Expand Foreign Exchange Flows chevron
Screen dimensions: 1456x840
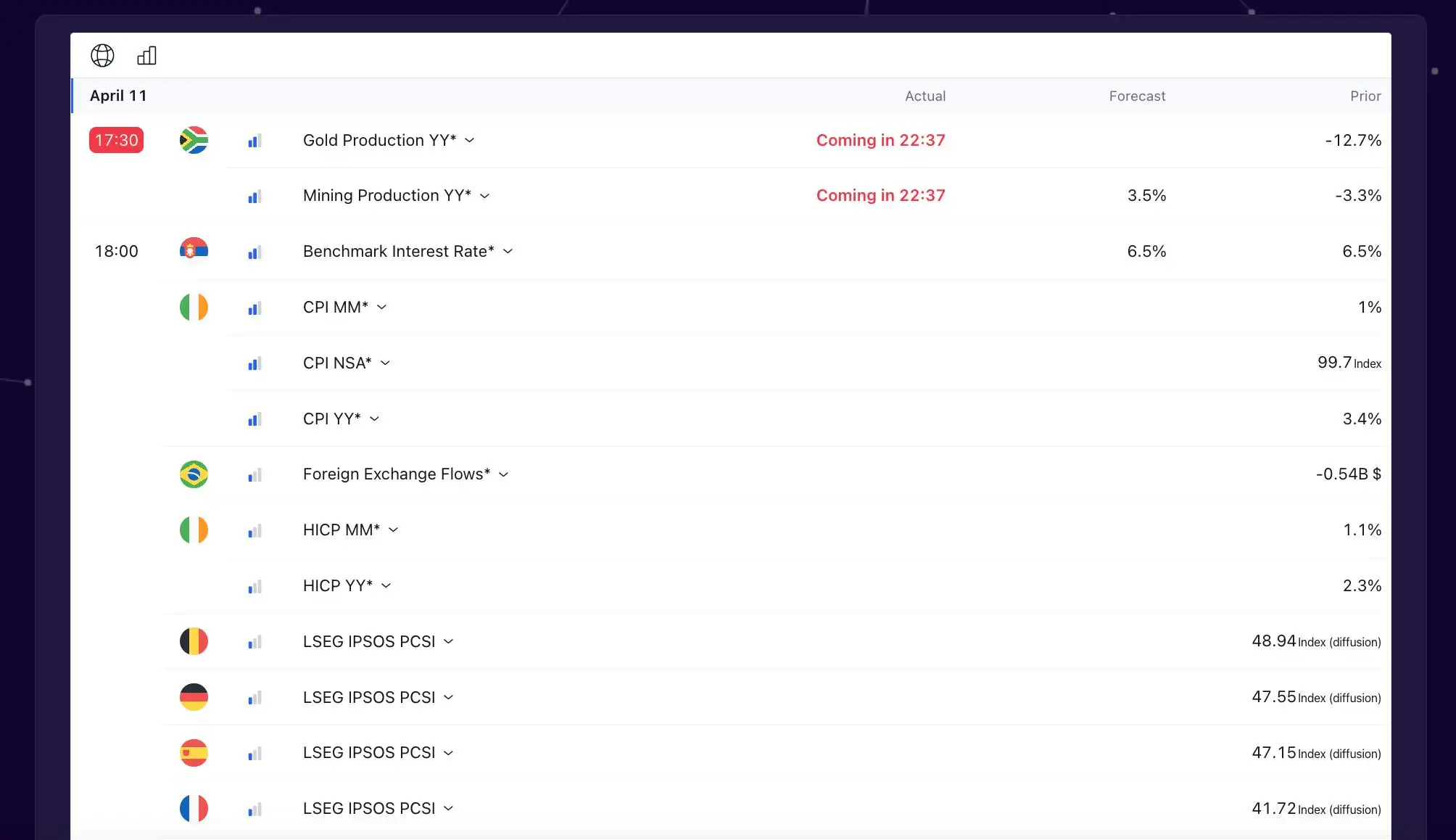(x=503, y=474)
